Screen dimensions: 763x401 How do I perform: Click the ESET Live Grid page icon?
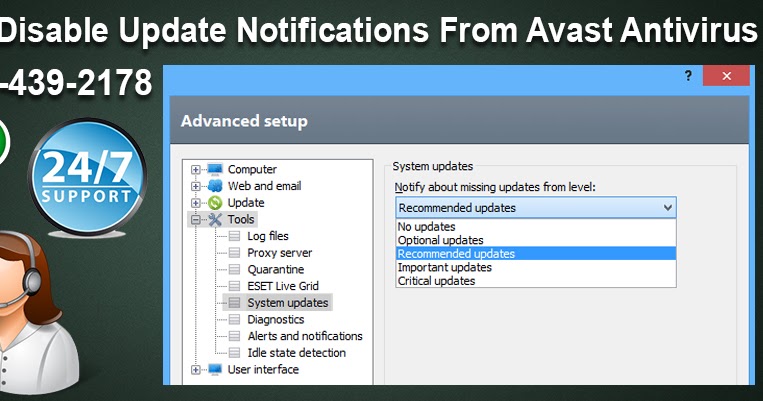(x=235, y=286)
